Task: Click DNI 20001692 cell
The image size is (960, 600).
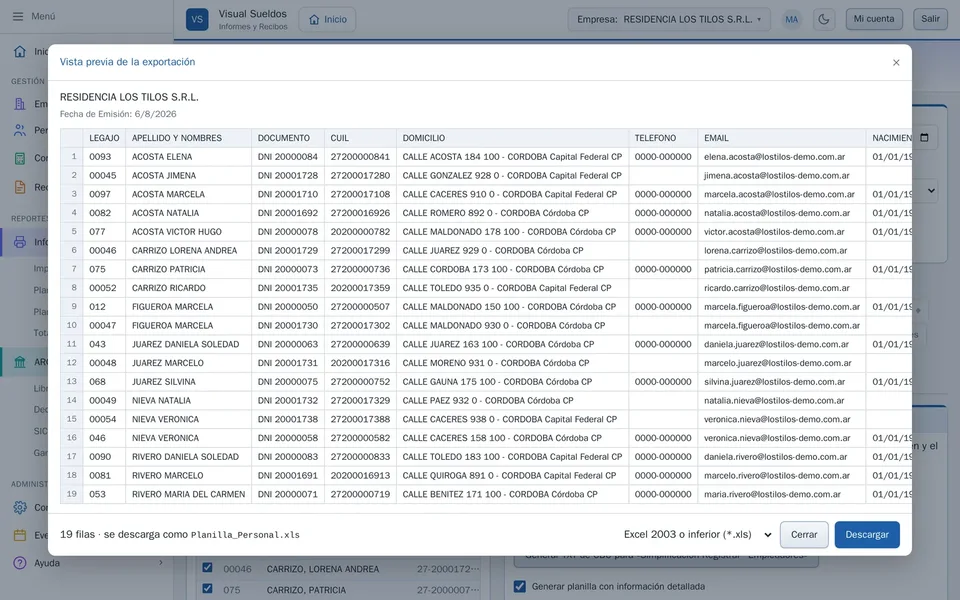Action: pos(288,213)
